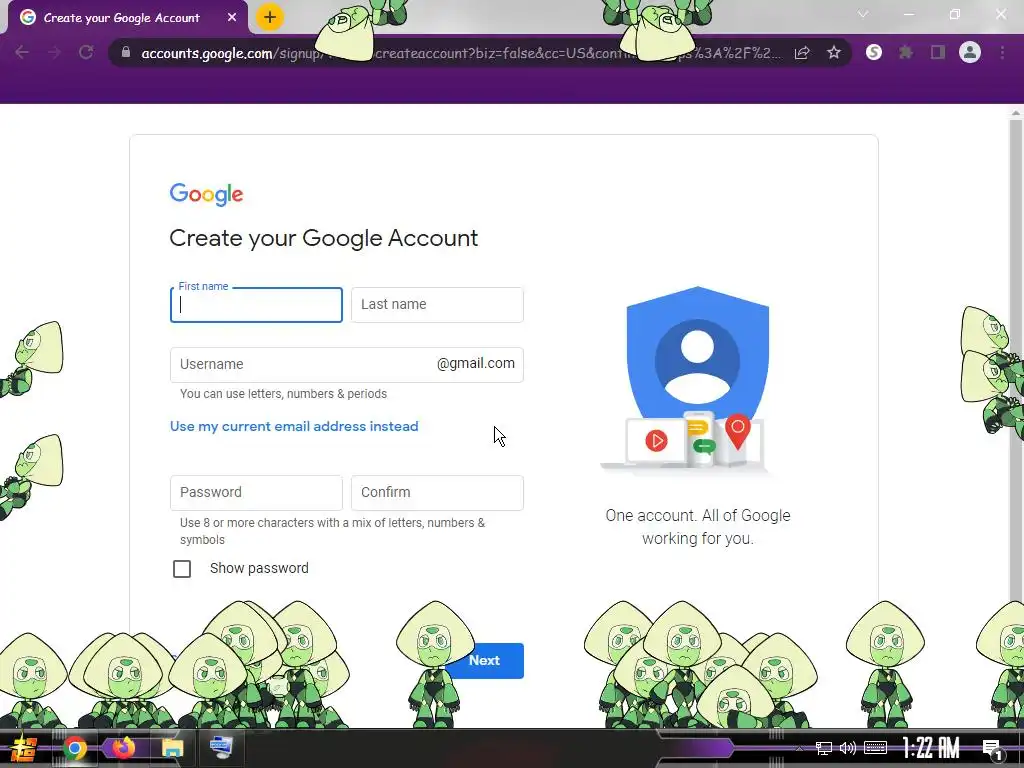Click the Confirm password field
The image size is (1024, 768).
pos(437,492)
